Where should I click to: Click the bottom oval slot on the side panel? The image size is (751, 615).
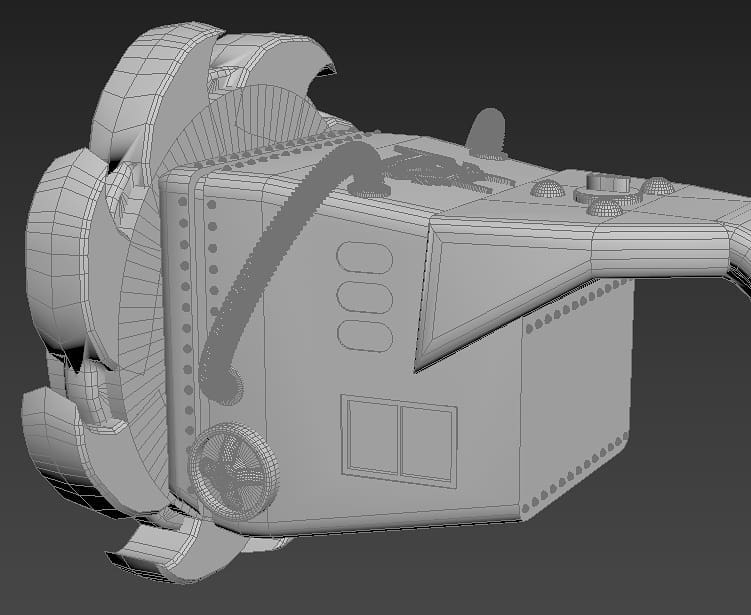(x=365, y=335)
